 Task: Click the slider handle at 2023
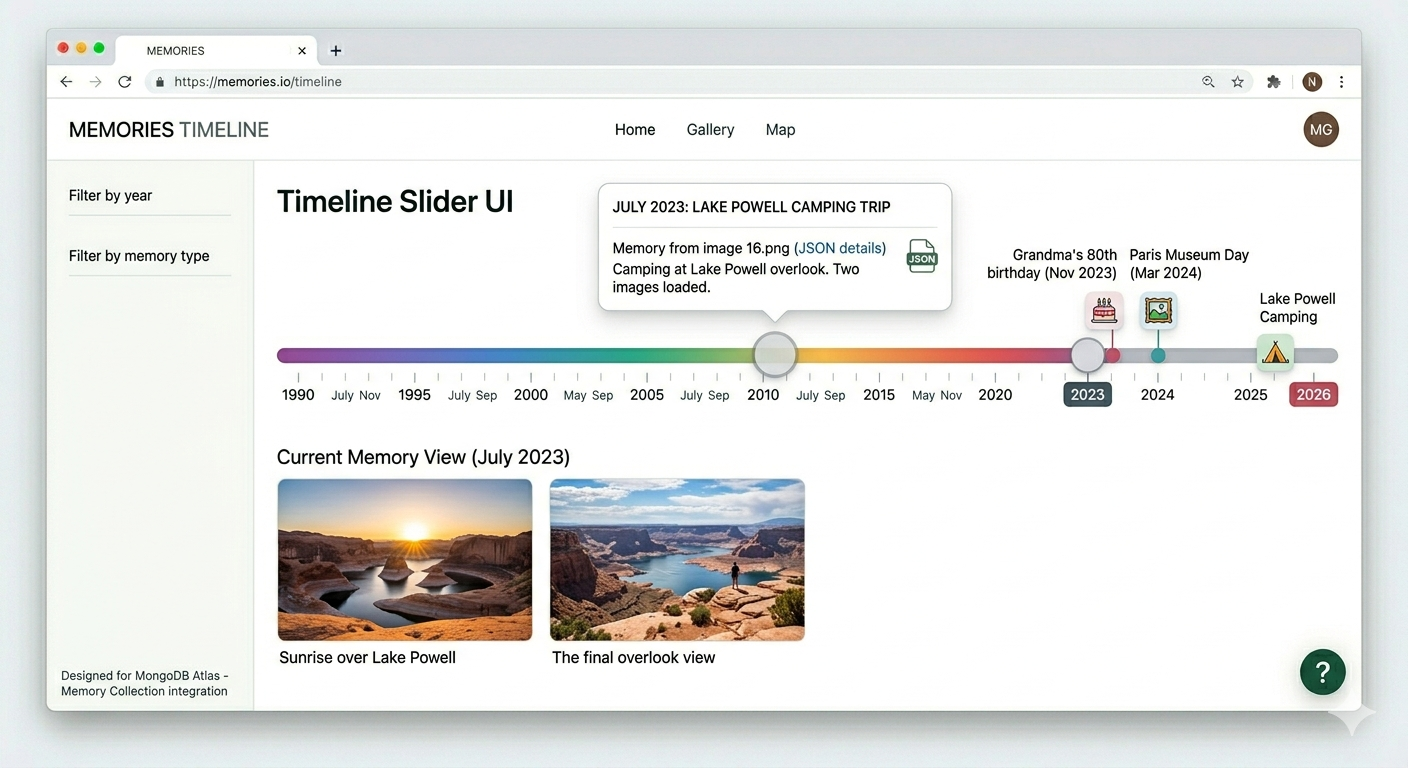1088,354
